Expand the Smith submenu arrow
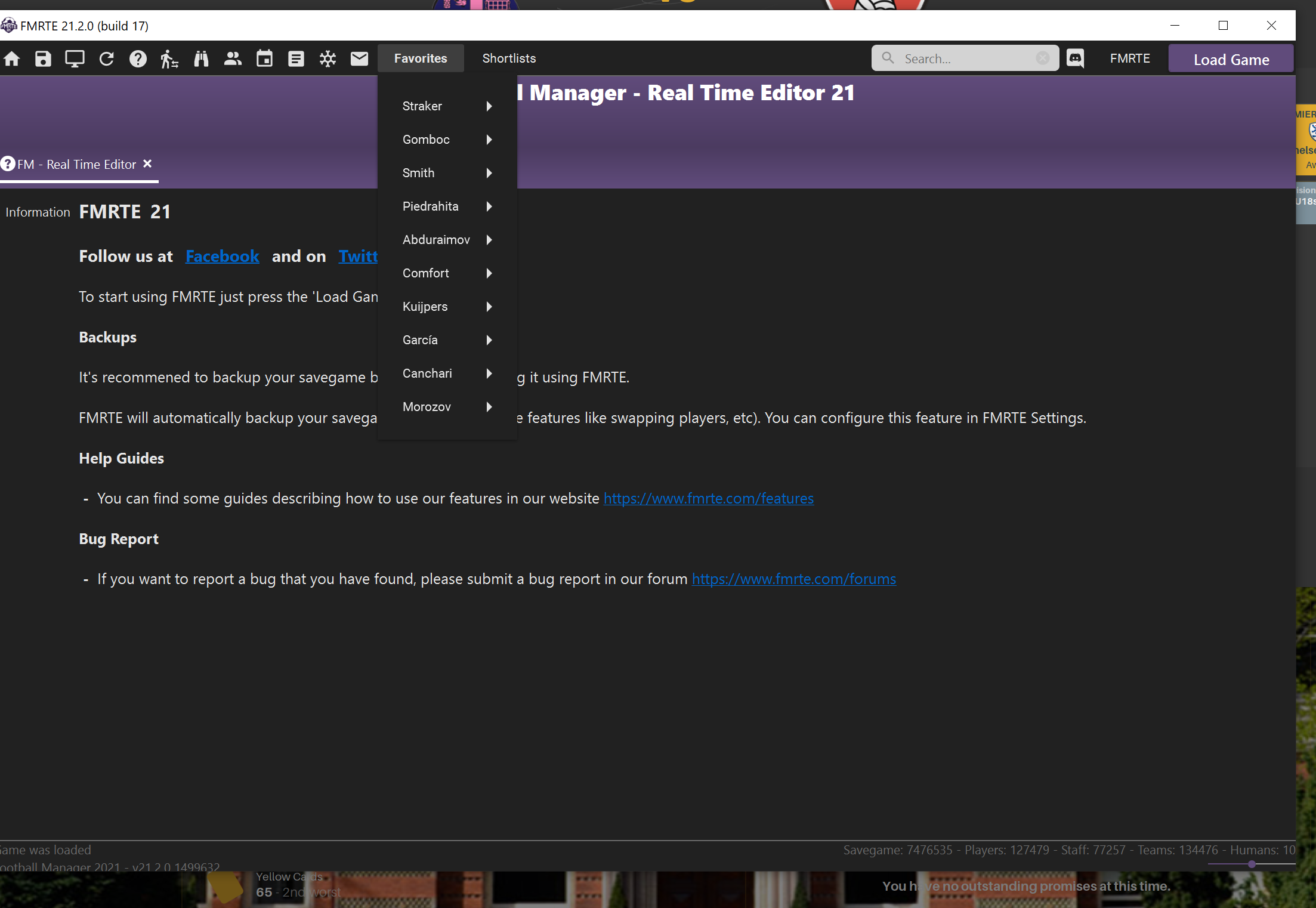This screenshot has height=908, width=1316. point(489,173)
